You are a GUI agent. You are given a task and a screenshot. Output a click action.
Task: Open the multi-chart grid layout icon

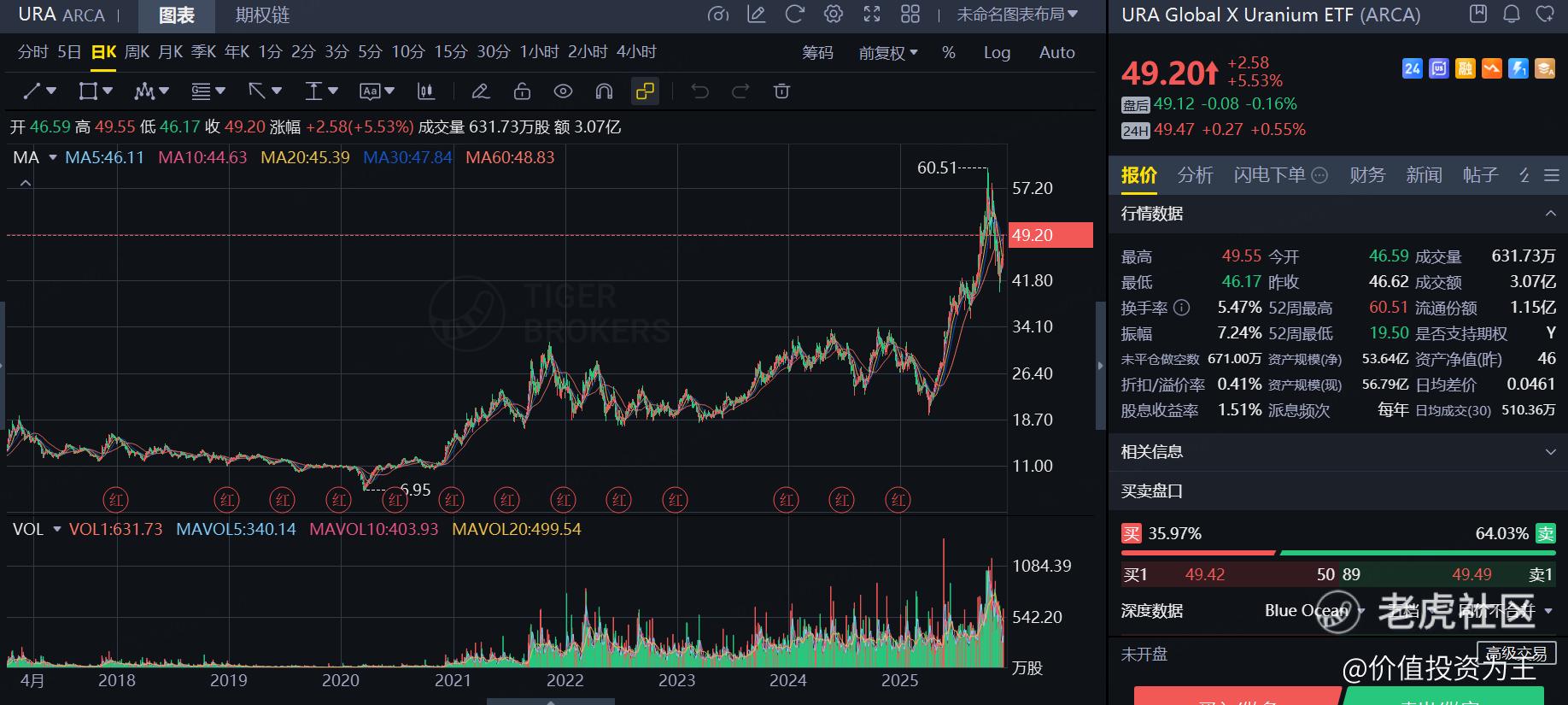[910, 15]
